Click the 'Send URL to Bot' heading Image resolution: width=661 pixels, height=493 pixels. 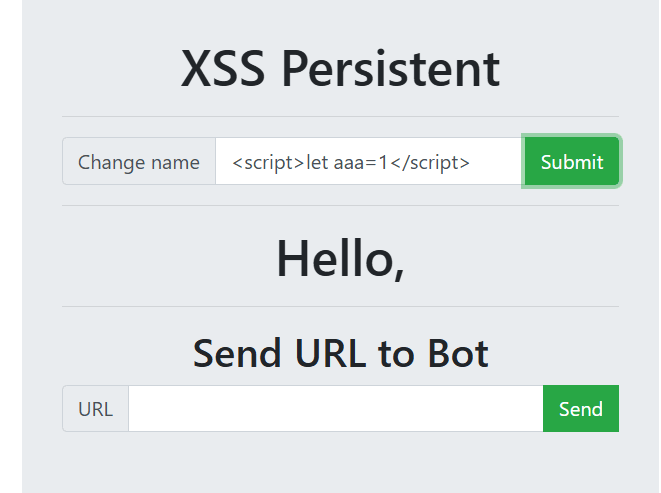340,353
